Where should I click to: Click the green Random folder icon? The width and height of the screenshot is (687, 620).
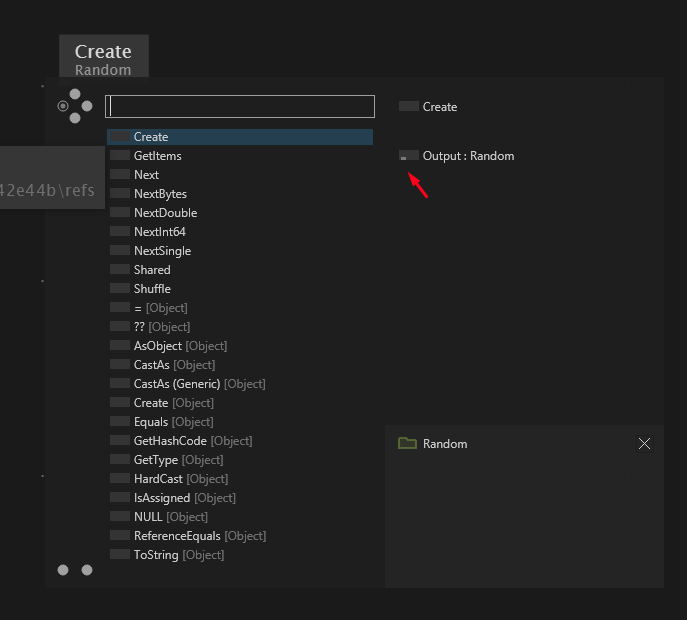point(407,443)
